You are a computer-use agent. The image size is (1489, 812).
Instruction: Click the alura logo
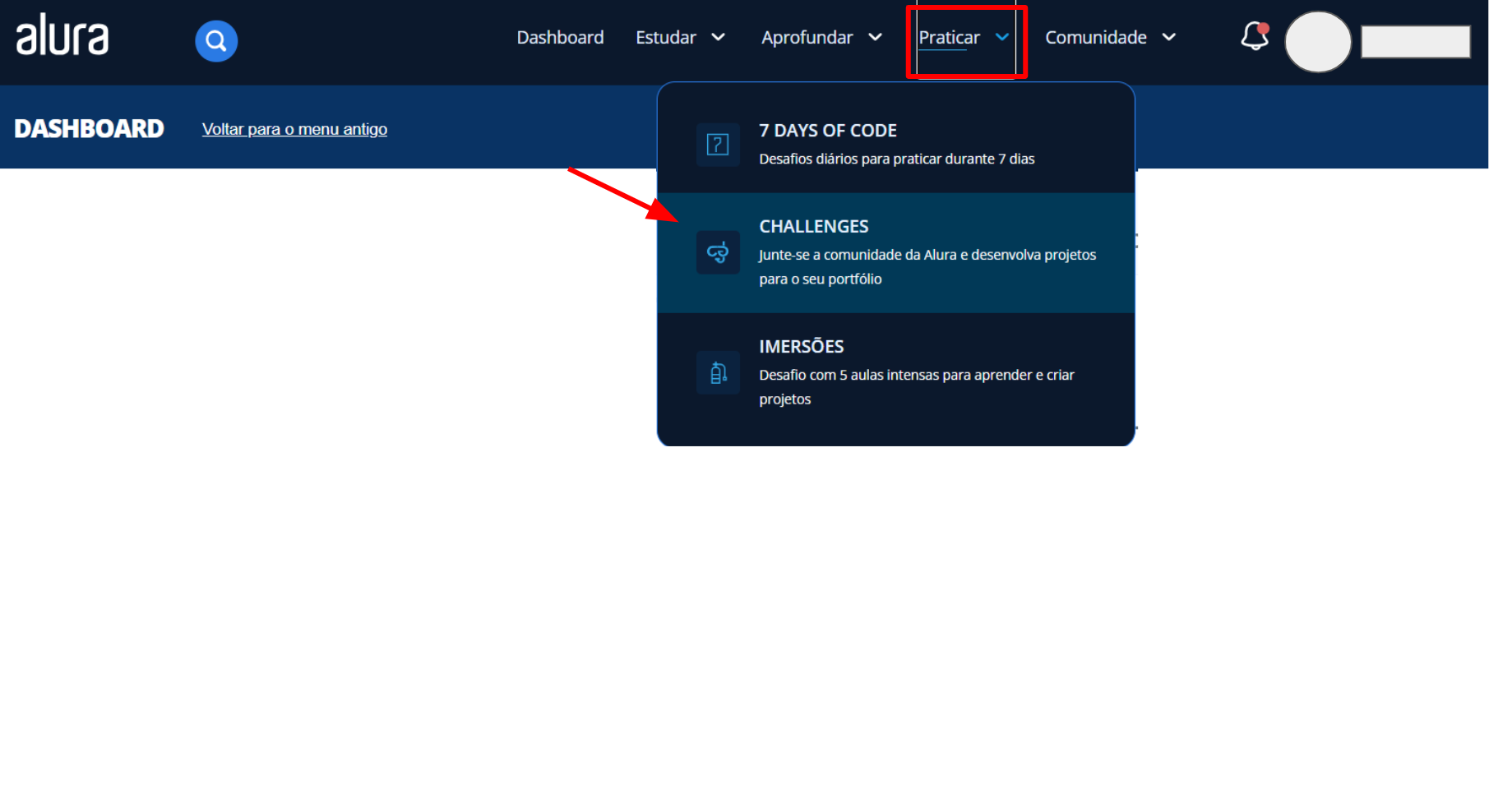(62, 37)
